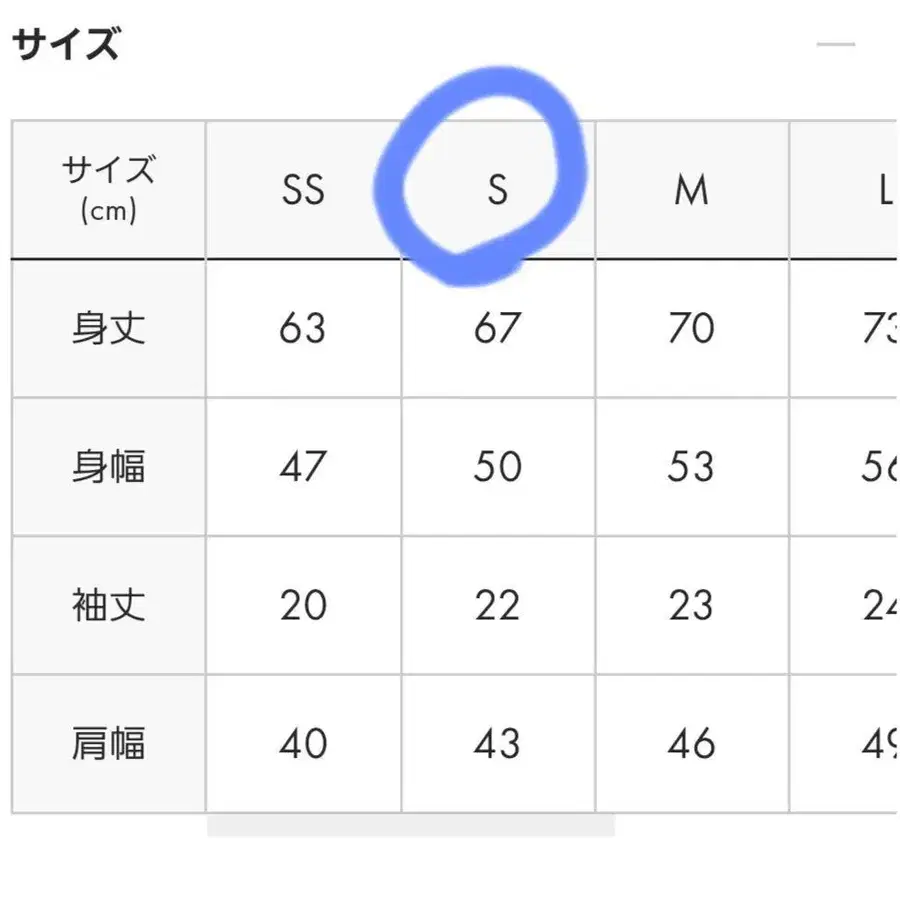
Task: Select the 53 cell in the 身幅 row
Action: coord(691,467)
